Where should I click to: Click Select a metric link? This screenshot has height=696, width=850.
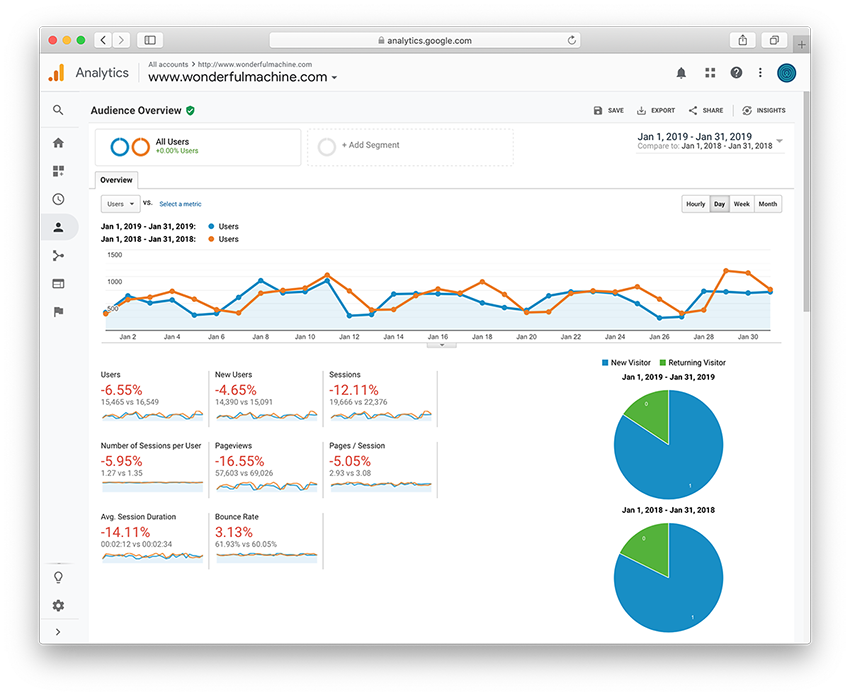tap(180, 204)
